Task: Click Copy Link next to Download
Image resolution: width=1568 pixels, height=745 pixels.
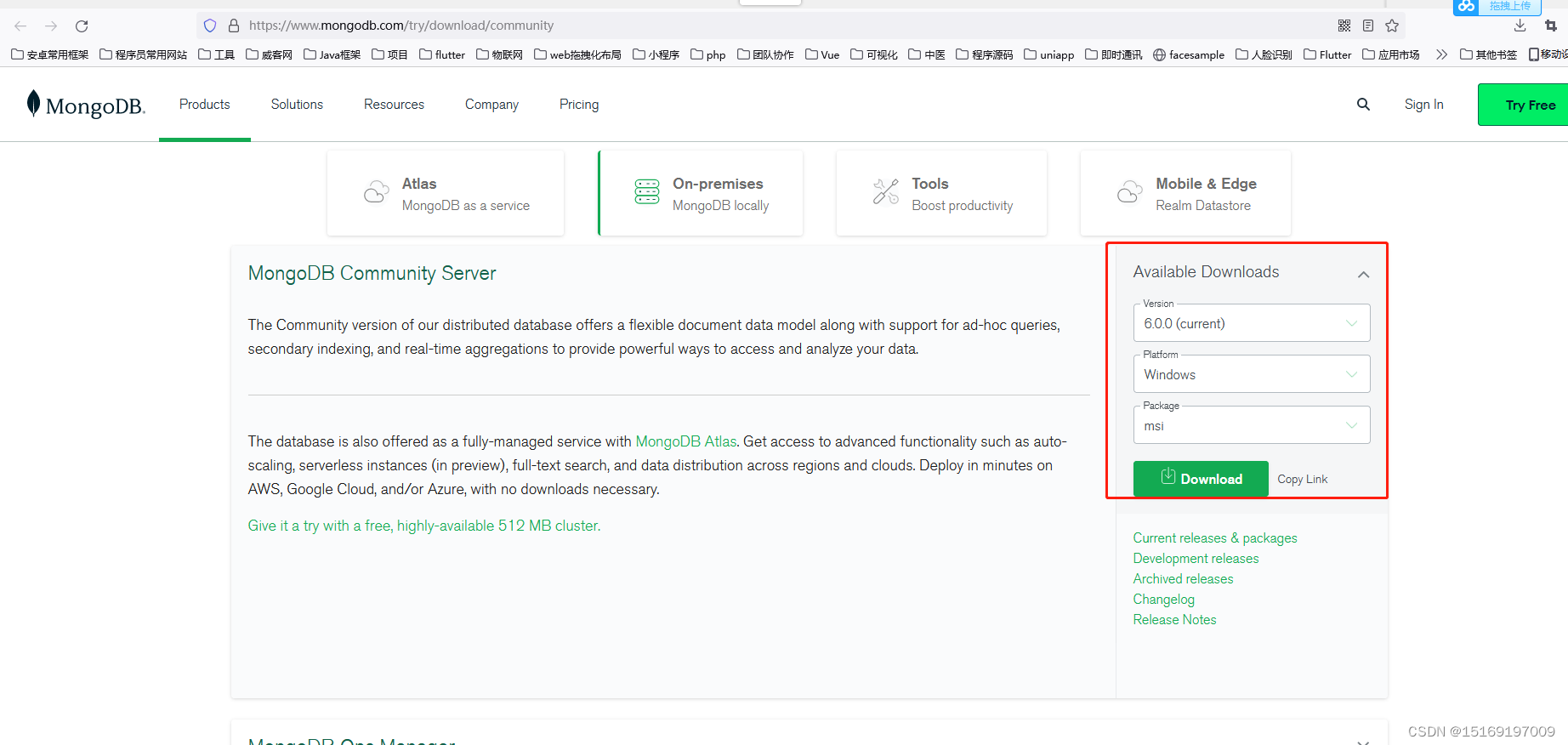Action: coord(1302,479)
